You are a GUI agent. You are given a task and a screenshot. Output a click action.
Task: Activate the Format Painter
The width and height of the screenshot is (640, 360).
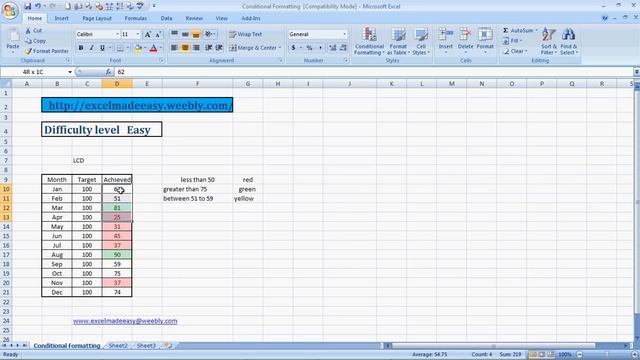(47, 51)
